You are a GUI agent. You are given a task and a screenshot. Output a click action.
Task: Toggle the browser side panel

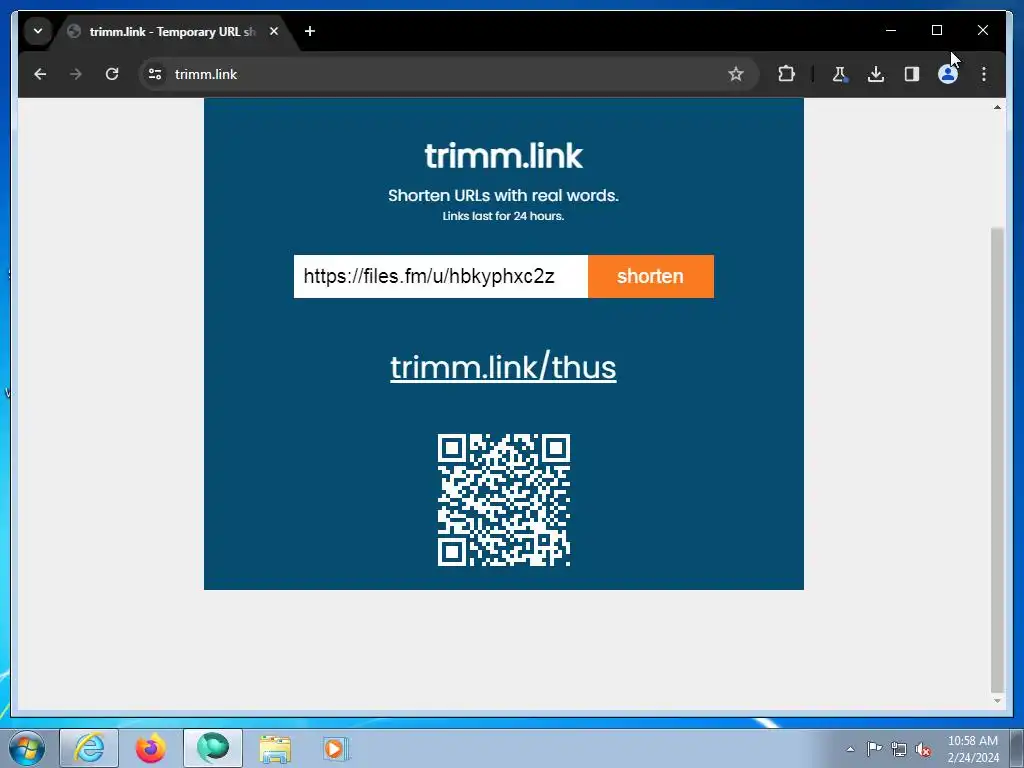(912, 74)
